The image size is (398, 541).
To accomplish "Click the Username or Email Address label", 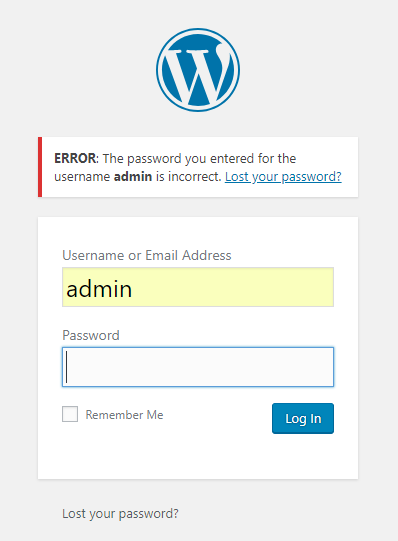I will point(147,255).
